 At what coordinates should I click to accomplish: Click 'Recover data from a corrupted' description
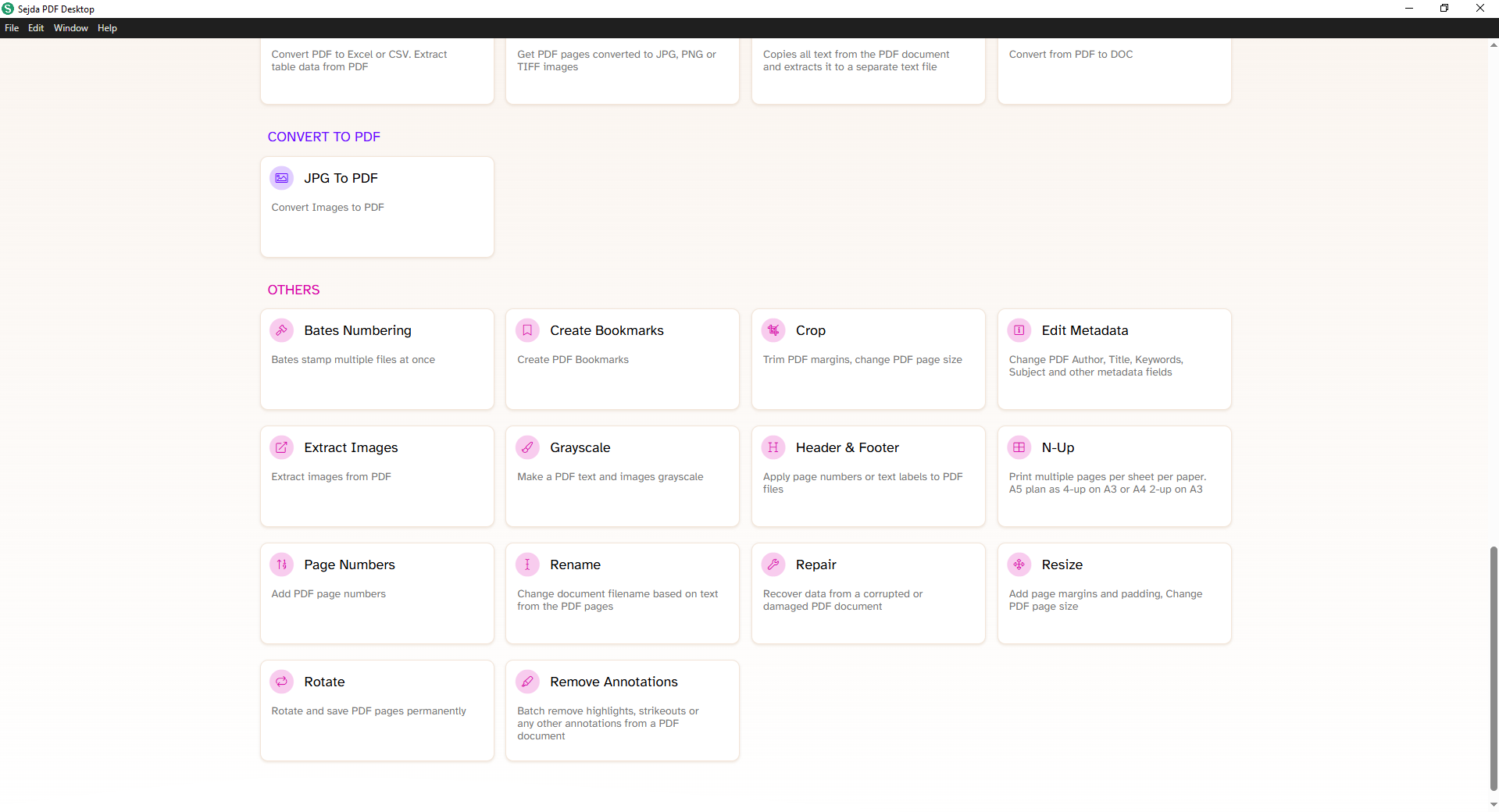tap(843, 600)
